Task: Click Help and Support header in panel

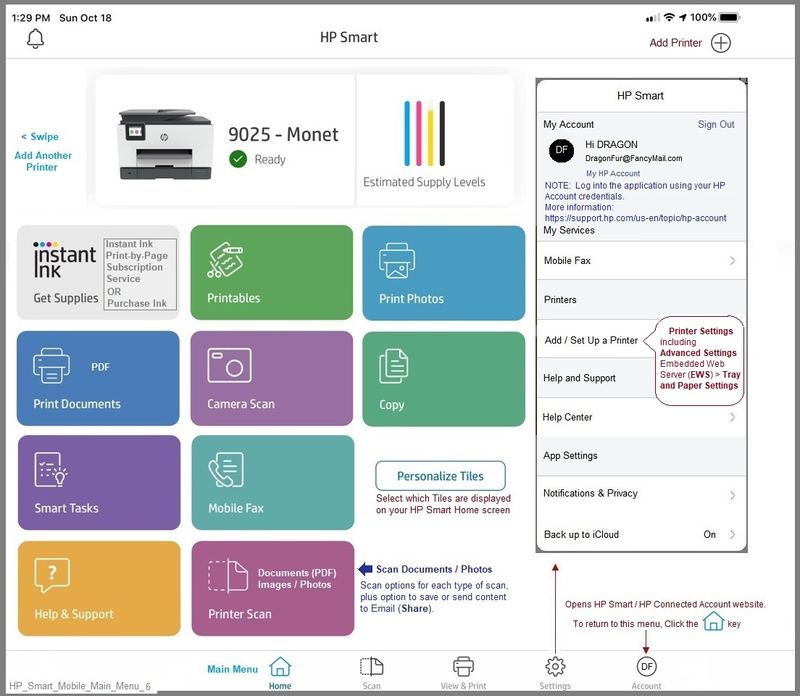Action: coord(579,378)
